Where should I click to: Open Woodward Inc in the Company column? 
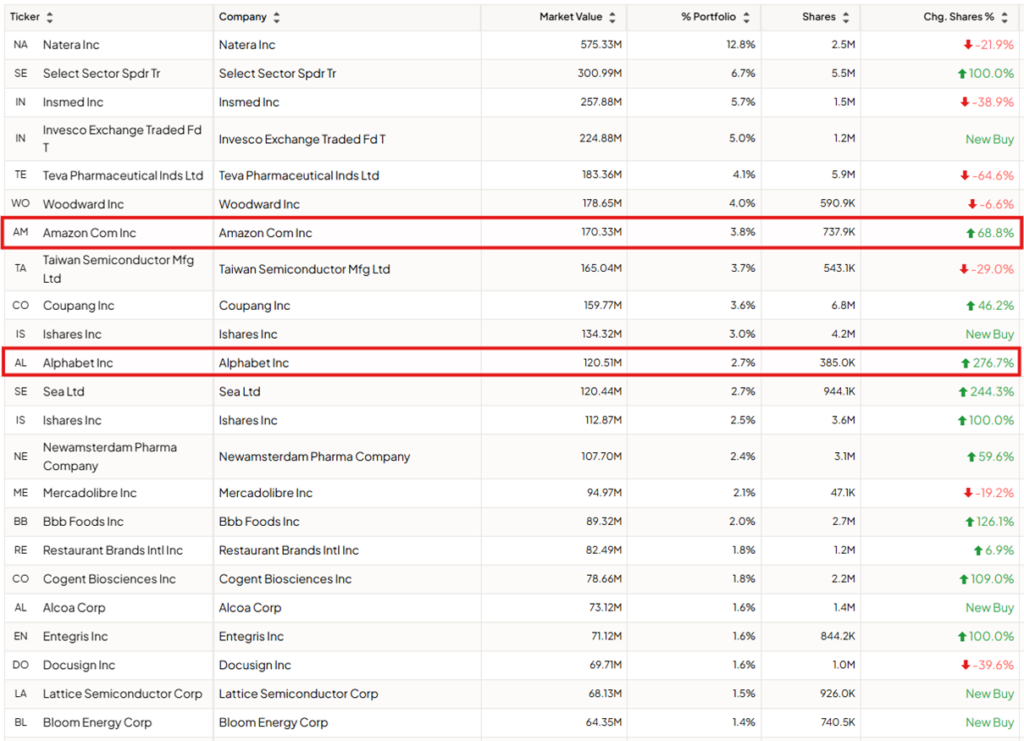click(259, 204)
